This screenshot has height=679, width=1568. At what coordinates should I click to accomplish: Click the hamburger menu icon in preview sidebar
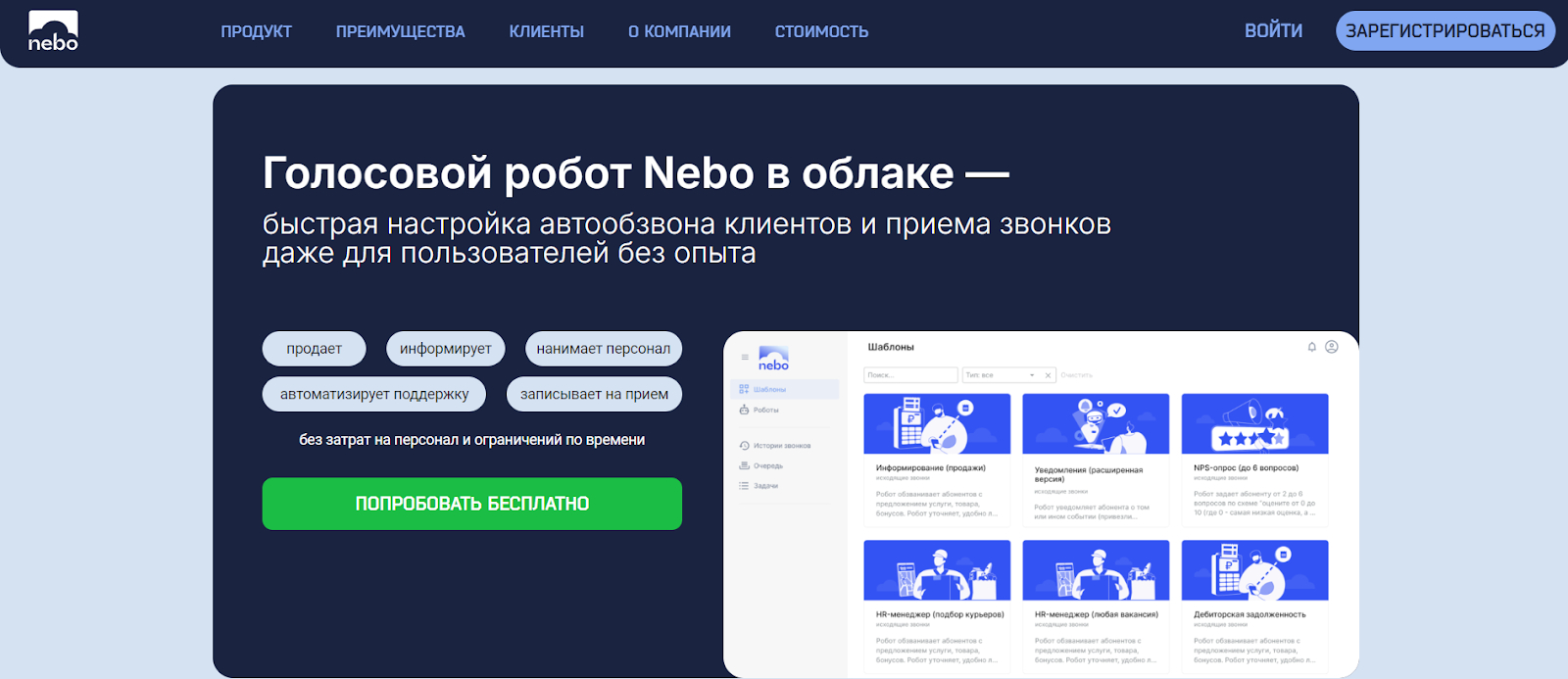tap(745, 358)
